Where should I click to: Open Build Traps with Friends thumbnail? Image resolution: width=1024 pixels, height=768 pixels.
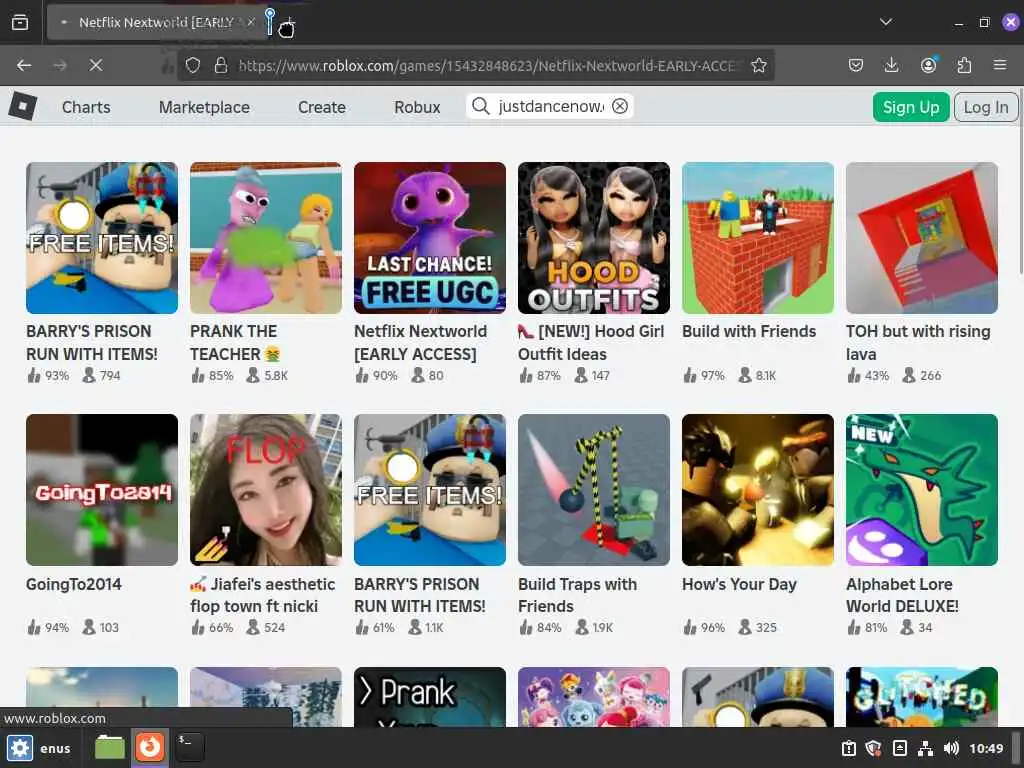point(594,490)
